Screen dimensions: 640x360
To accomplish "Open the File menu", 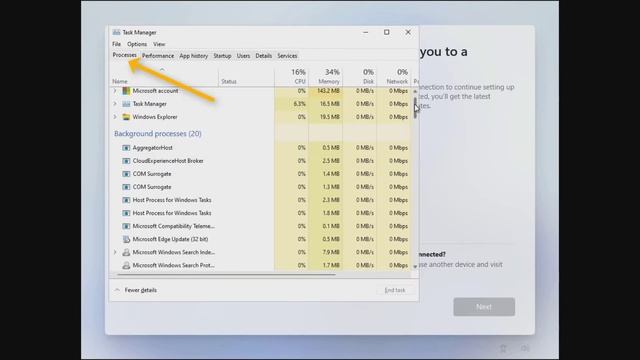I will (116, 44).
